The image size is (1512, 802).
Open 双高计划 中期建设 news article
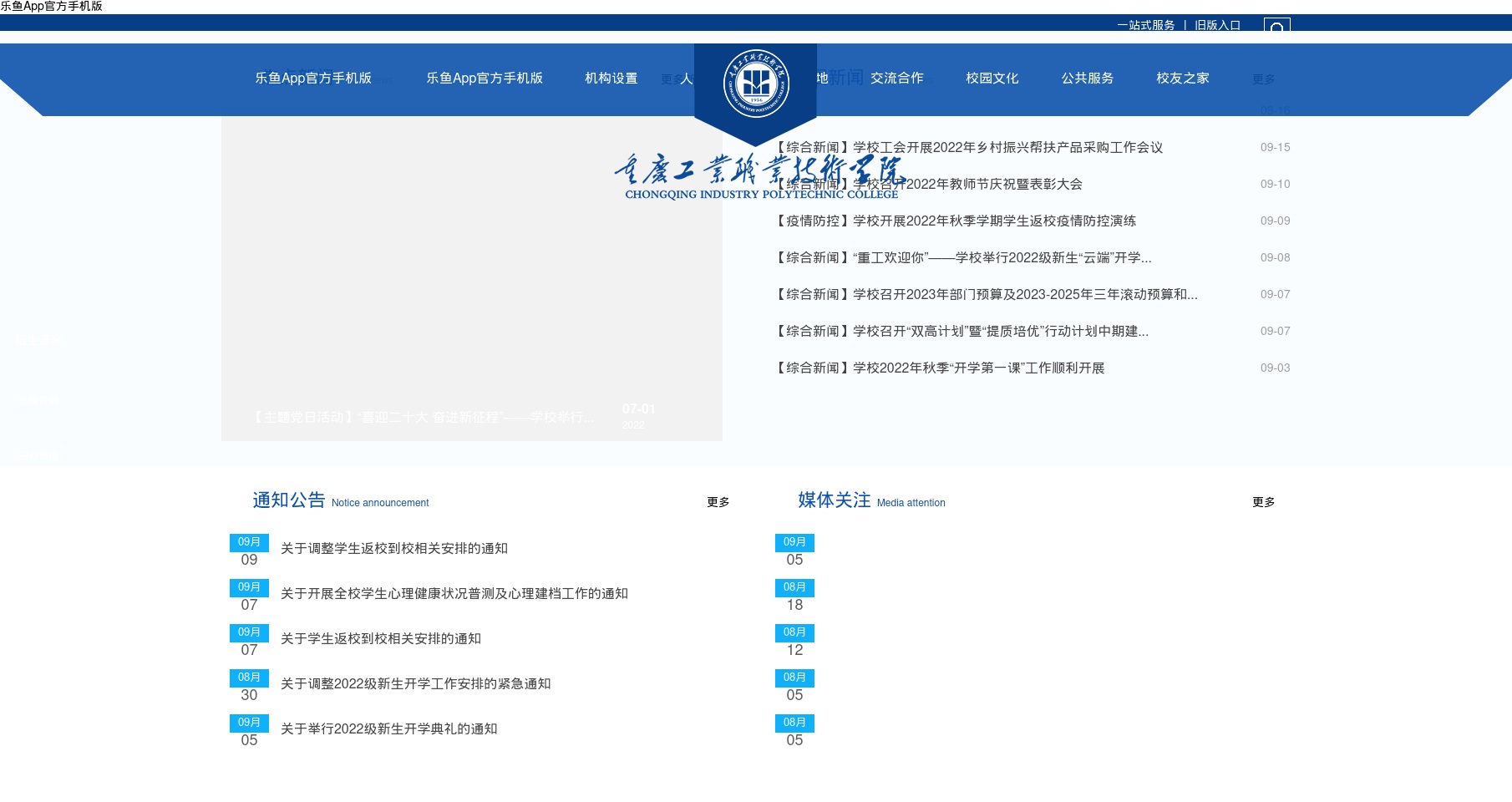(961, 331)
